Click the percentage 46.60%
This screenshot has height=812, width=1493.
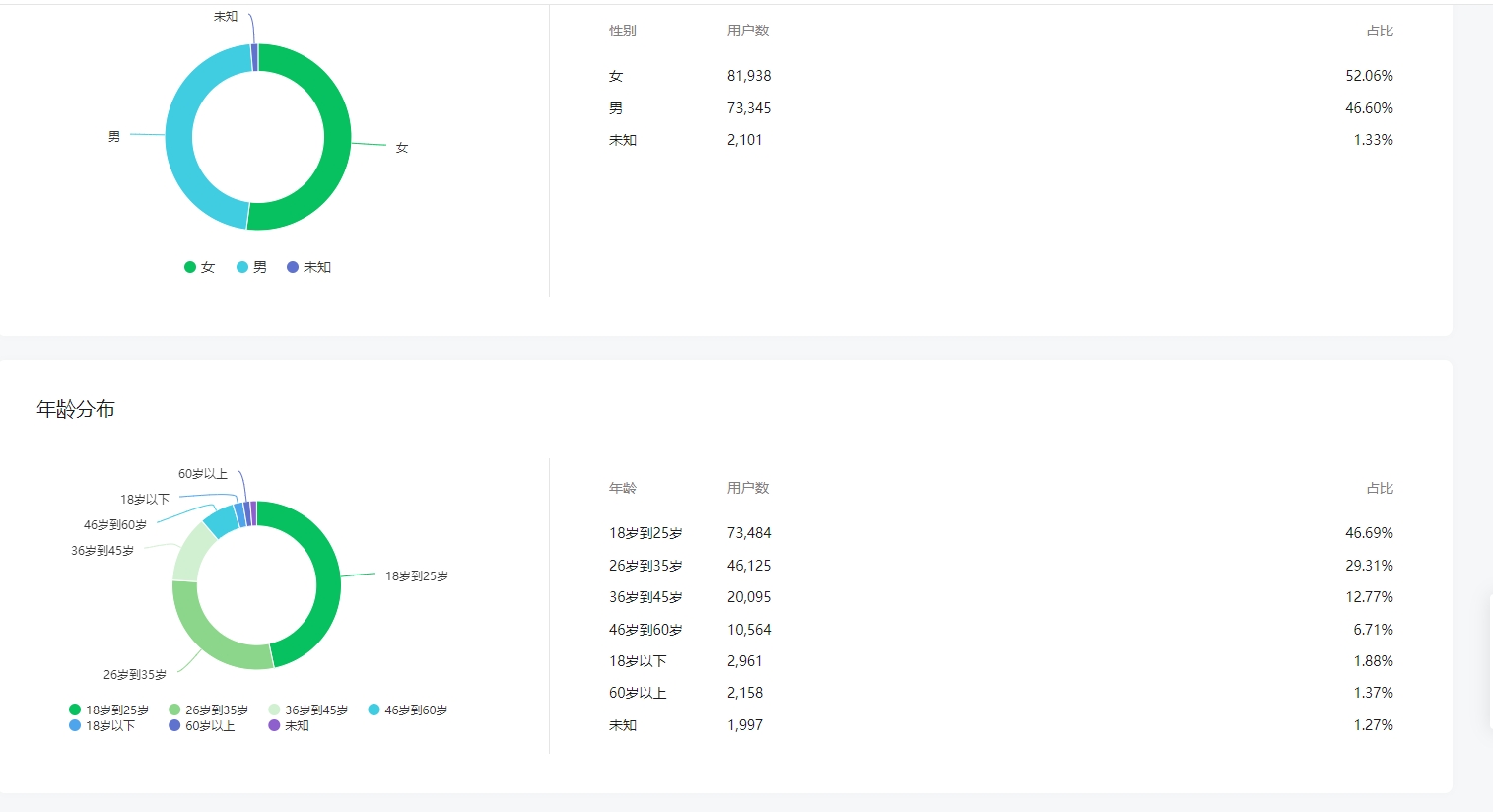point(1370,108)
